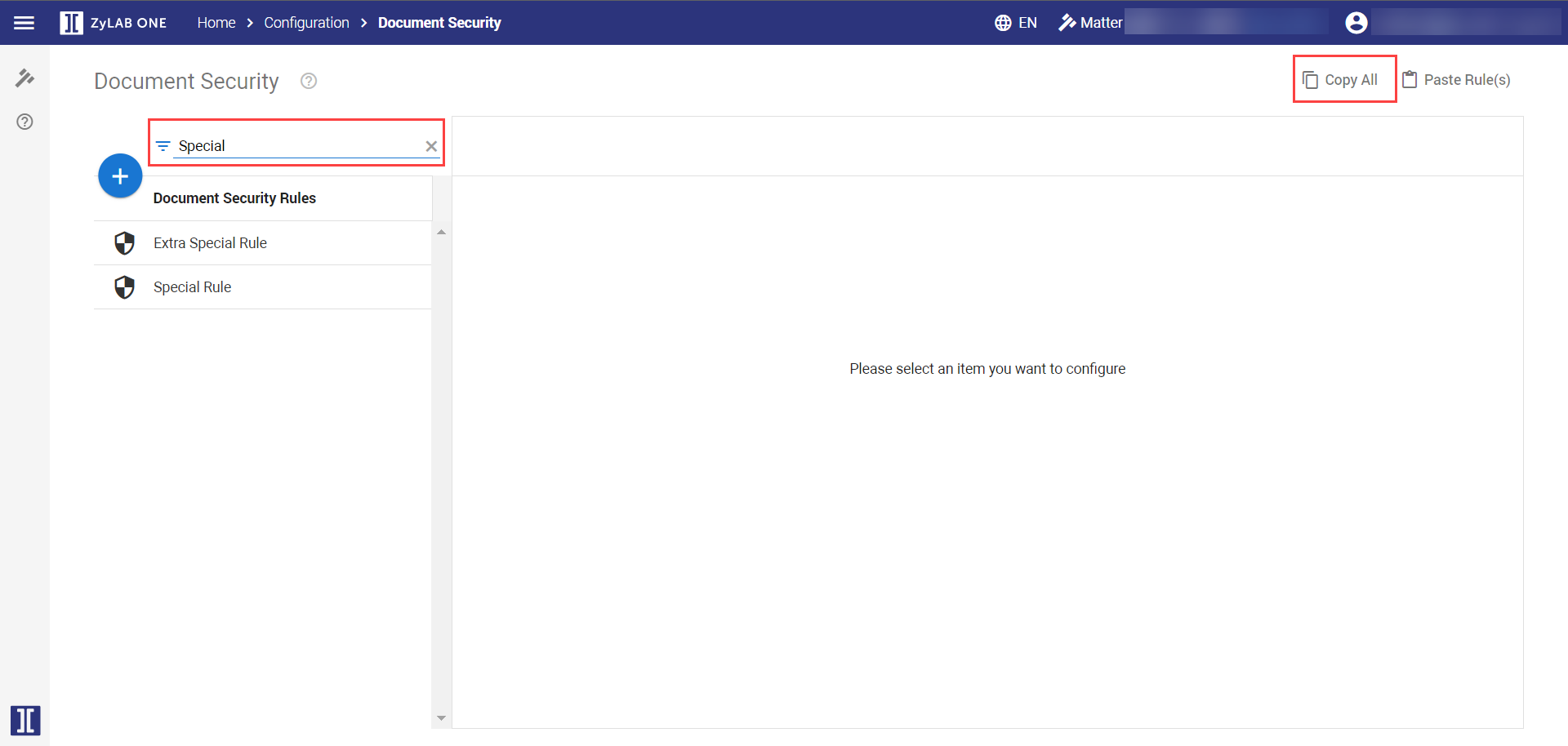Image resolution: width=1568 pixels, height=746 pixels.
Task: Click the filter icon in search box
Action: tap(163, 146)
